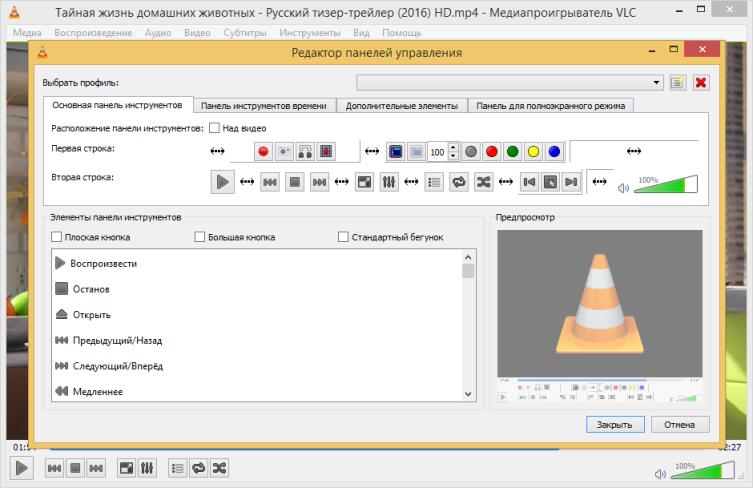Switch to 'Панель инструментов времени' tab
The height and width of the screenshot is (488, 753).
(x=263, y=105)
